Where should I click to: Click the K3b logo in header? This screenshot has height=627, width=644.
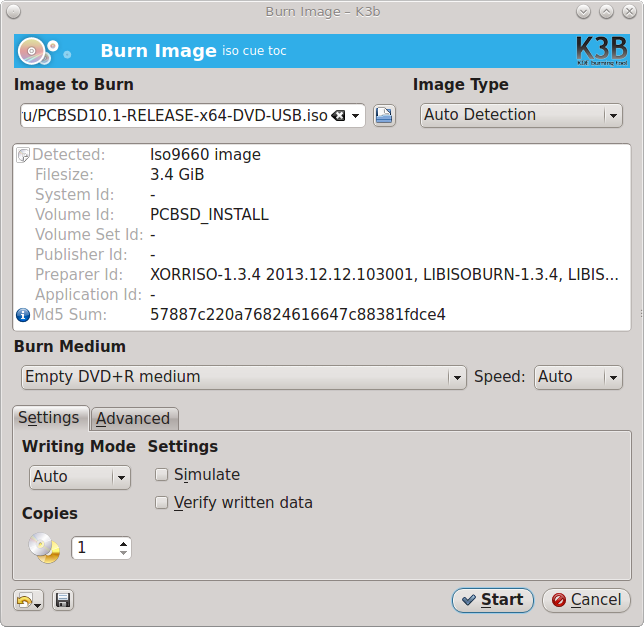click(x=602, y=52)
